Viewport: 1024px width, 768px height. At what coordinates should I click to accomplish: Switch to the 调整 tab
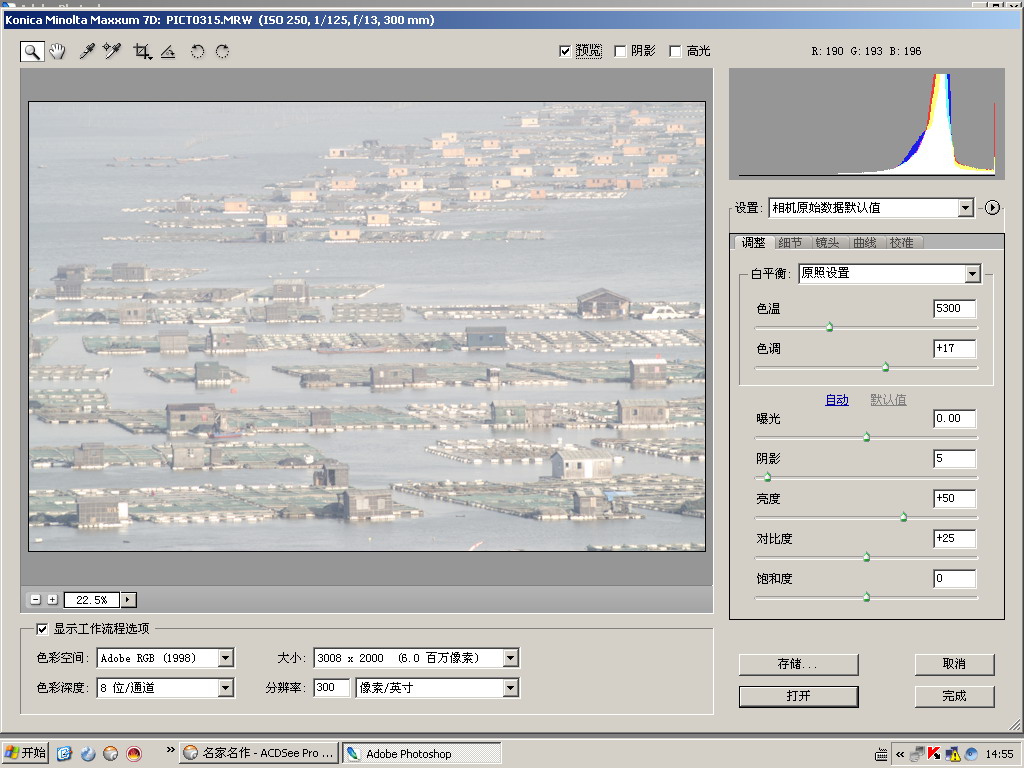[753, 242]
